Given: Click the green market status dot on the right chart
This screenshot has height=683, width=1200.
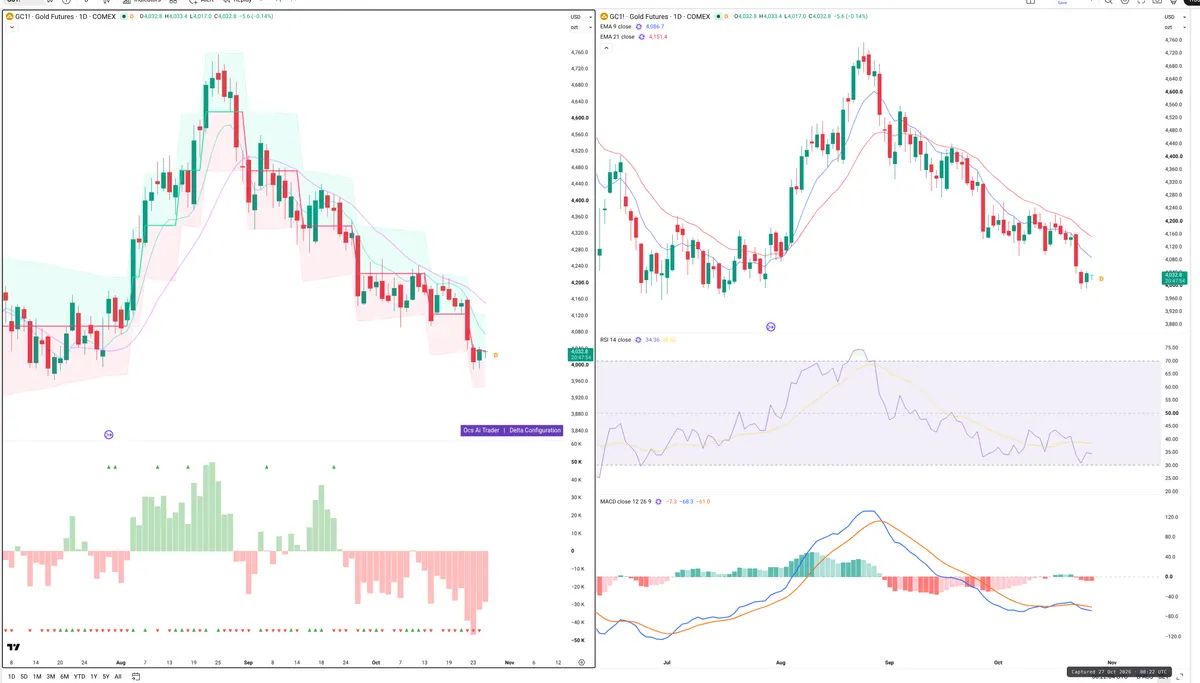Looking at the screenshot, I should [716, 17].
